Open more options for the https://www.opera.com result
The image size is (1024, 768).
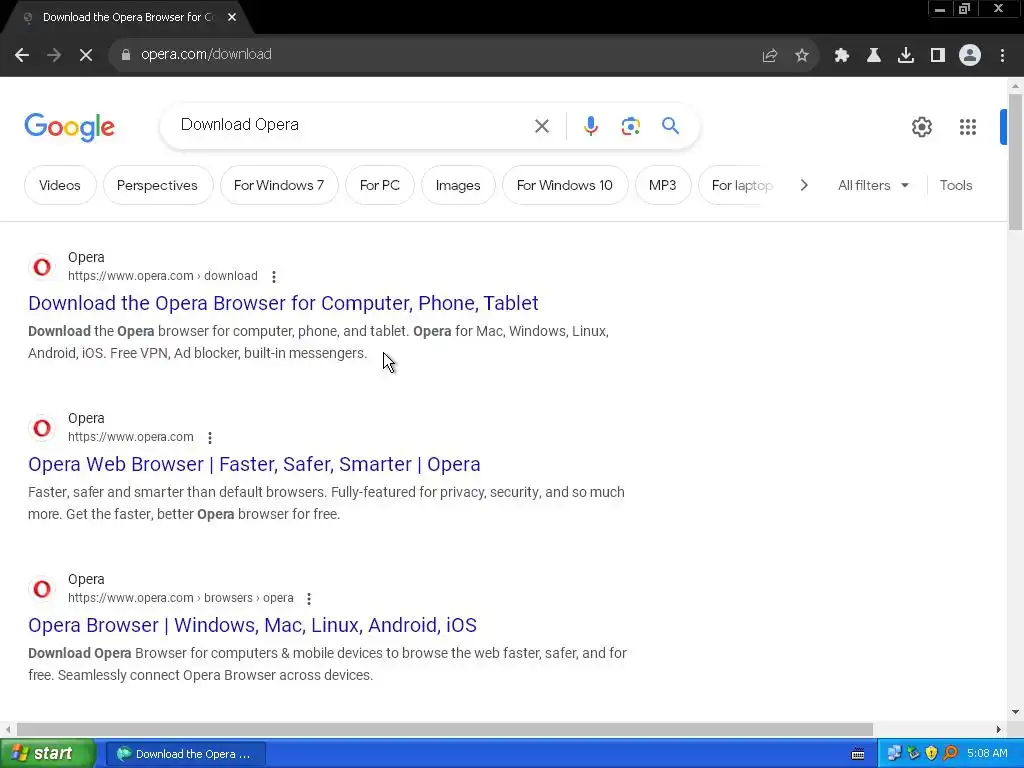click(210, 438)
